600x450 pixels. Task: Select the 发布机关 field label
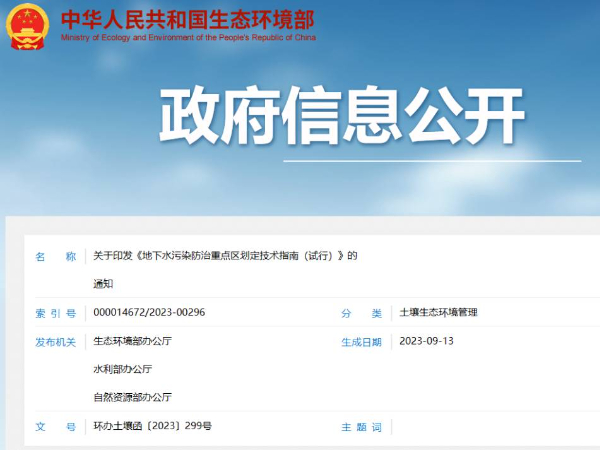55,342
